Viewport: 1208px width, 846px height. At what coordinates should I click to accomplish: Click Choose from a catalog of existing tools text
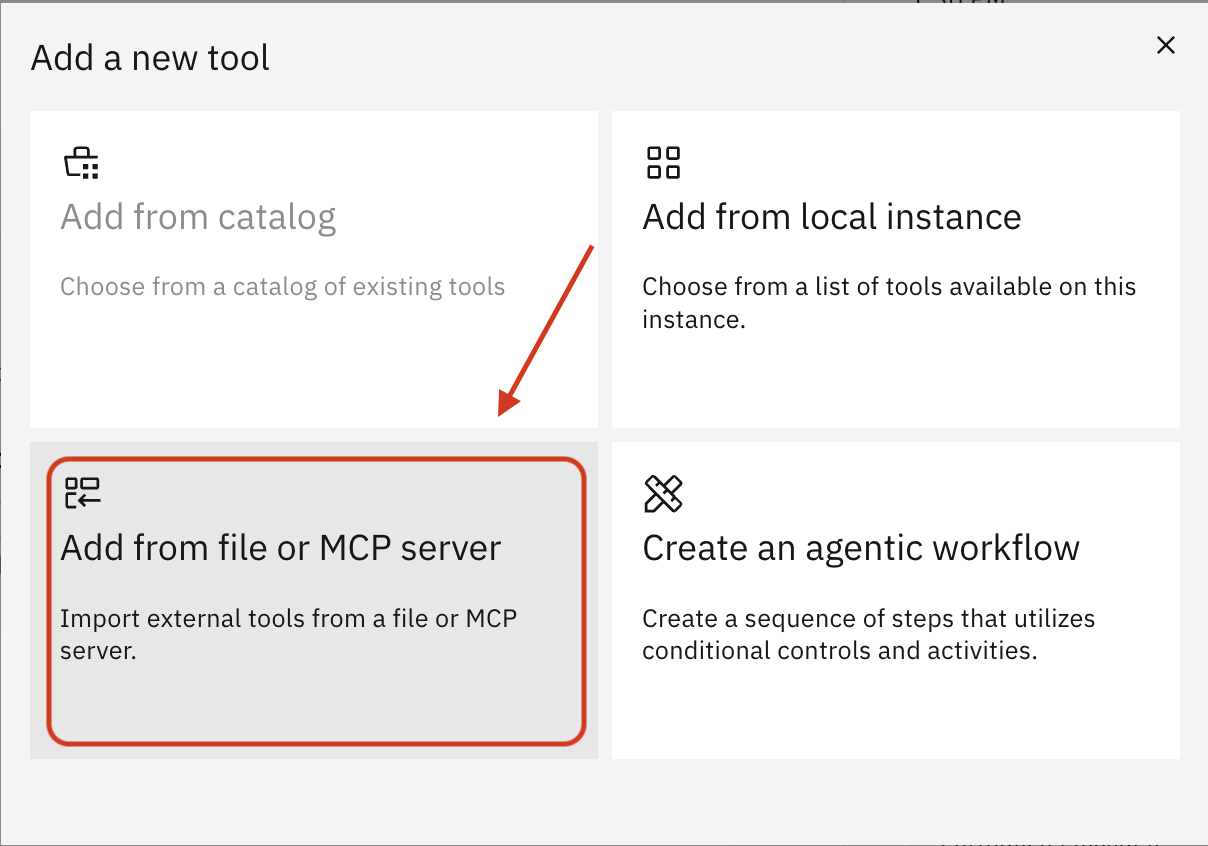pos(283,287)
